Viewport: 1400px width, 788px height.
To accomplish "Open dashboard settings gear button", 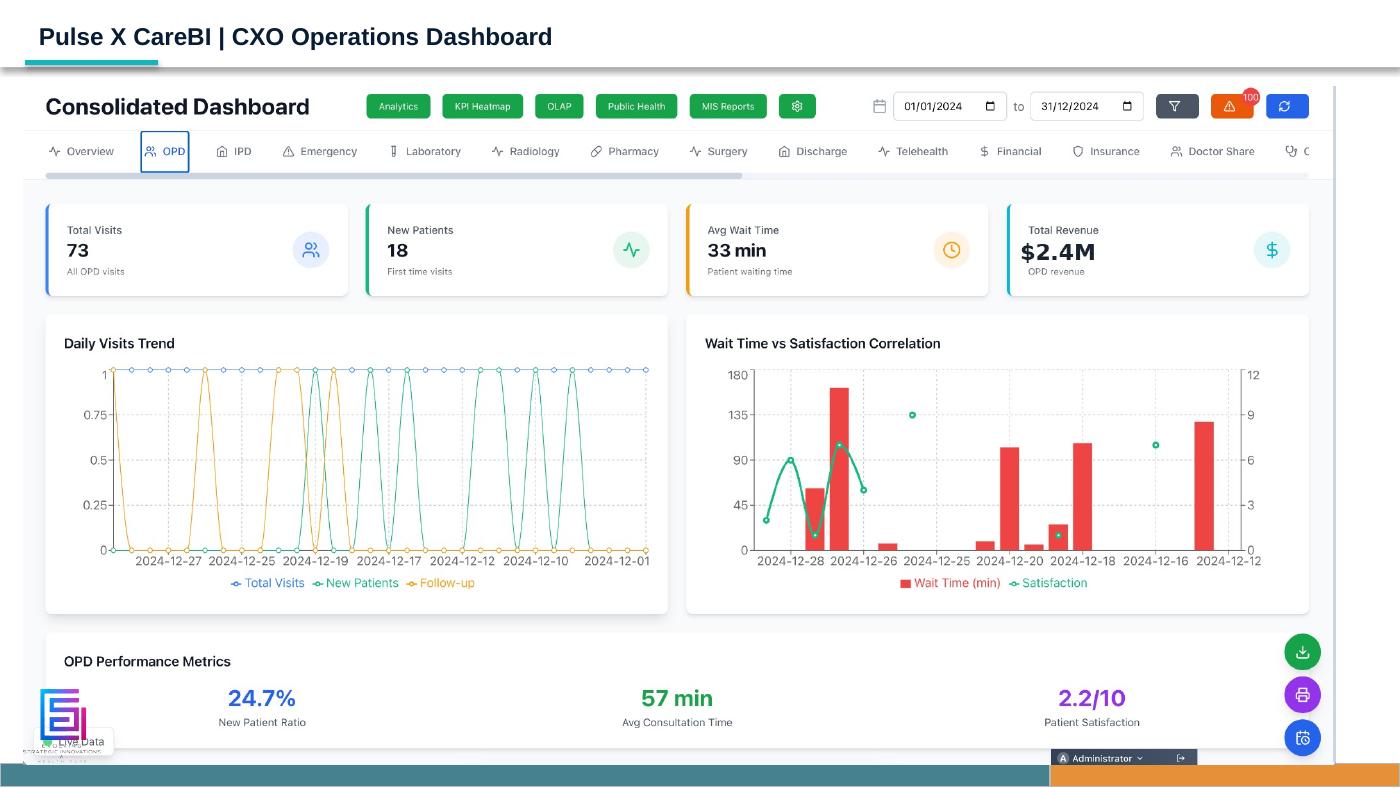I will (x=797, y=106).
